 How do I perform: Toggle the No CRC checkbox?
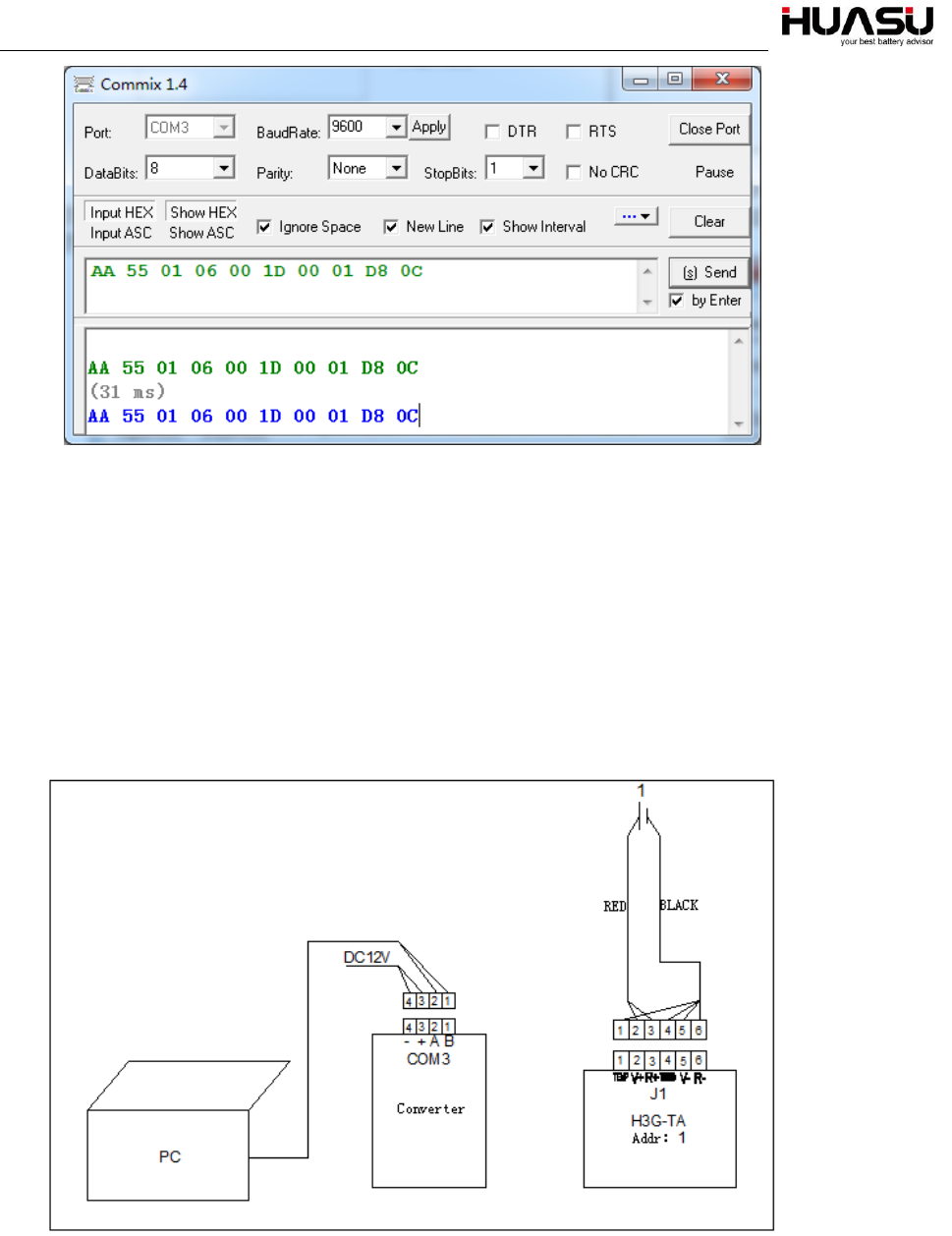[x=574, y=172]
